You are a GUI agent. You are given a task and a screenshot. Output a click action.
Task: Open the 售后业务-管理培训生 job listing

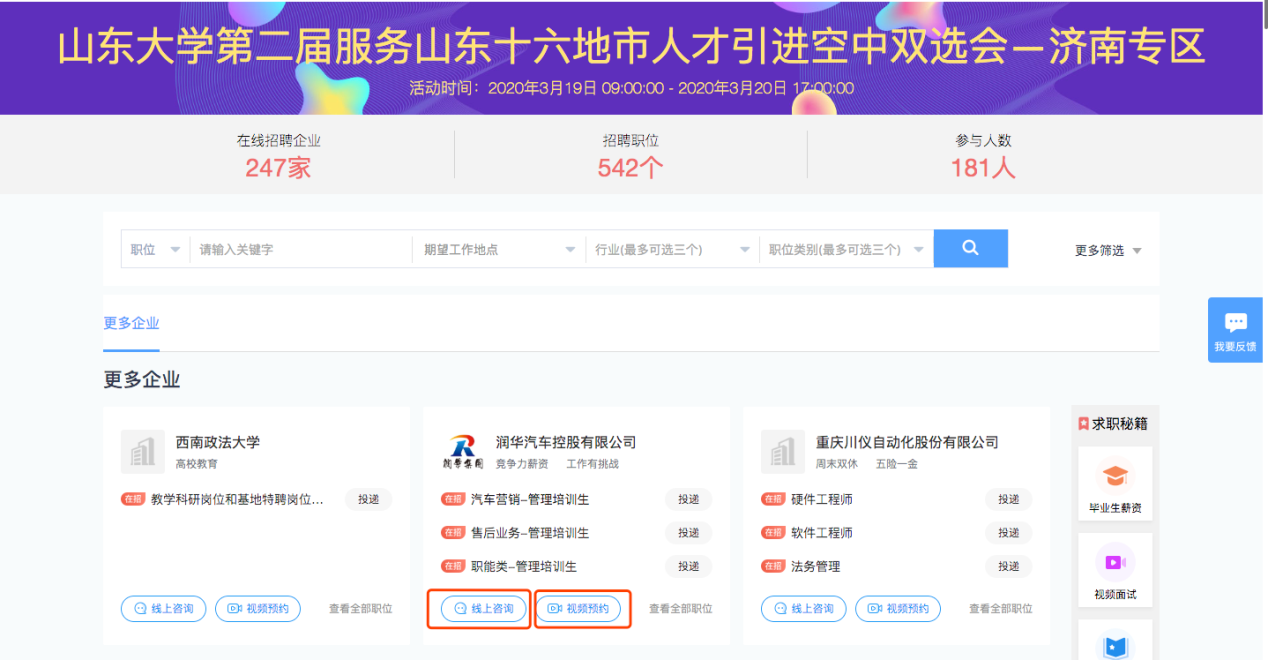pos(530,533)
